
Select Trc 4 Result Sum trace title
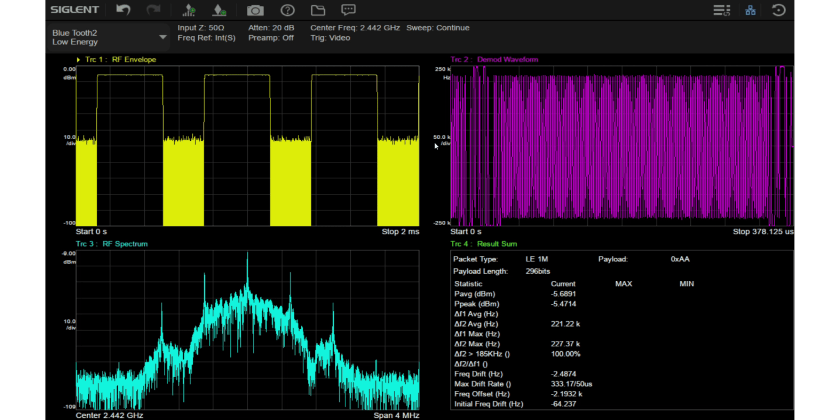484,244
